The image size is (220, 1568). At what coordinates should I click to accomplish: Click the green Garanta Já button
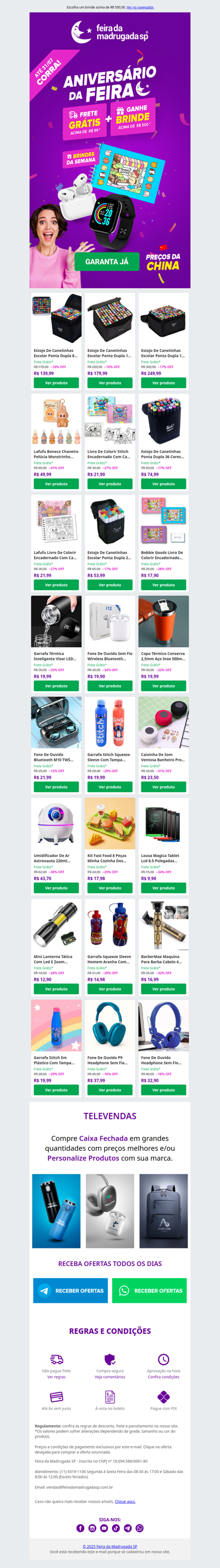point(107,262)
